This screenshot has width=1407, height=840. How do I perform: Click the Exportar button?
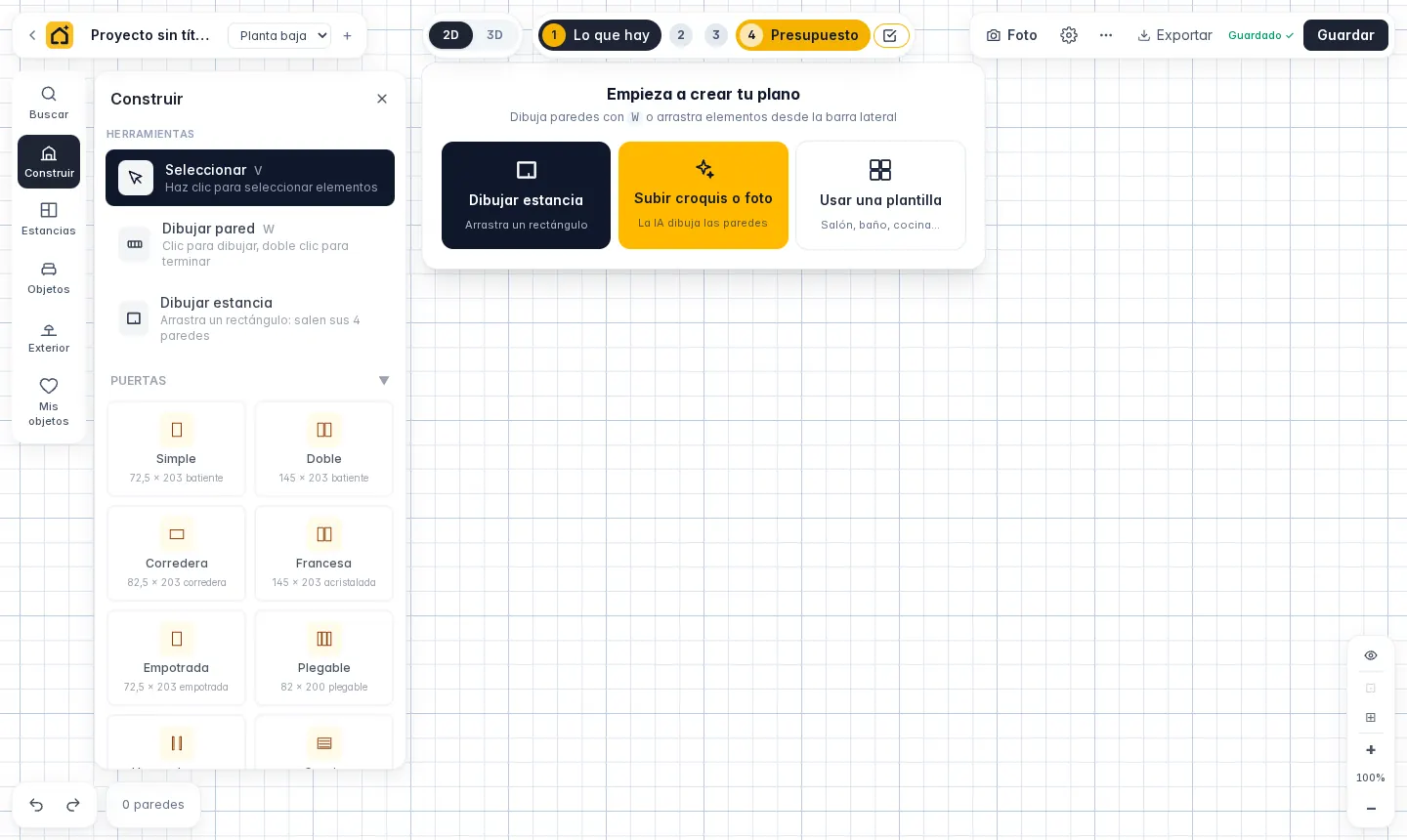(1174, 35)
